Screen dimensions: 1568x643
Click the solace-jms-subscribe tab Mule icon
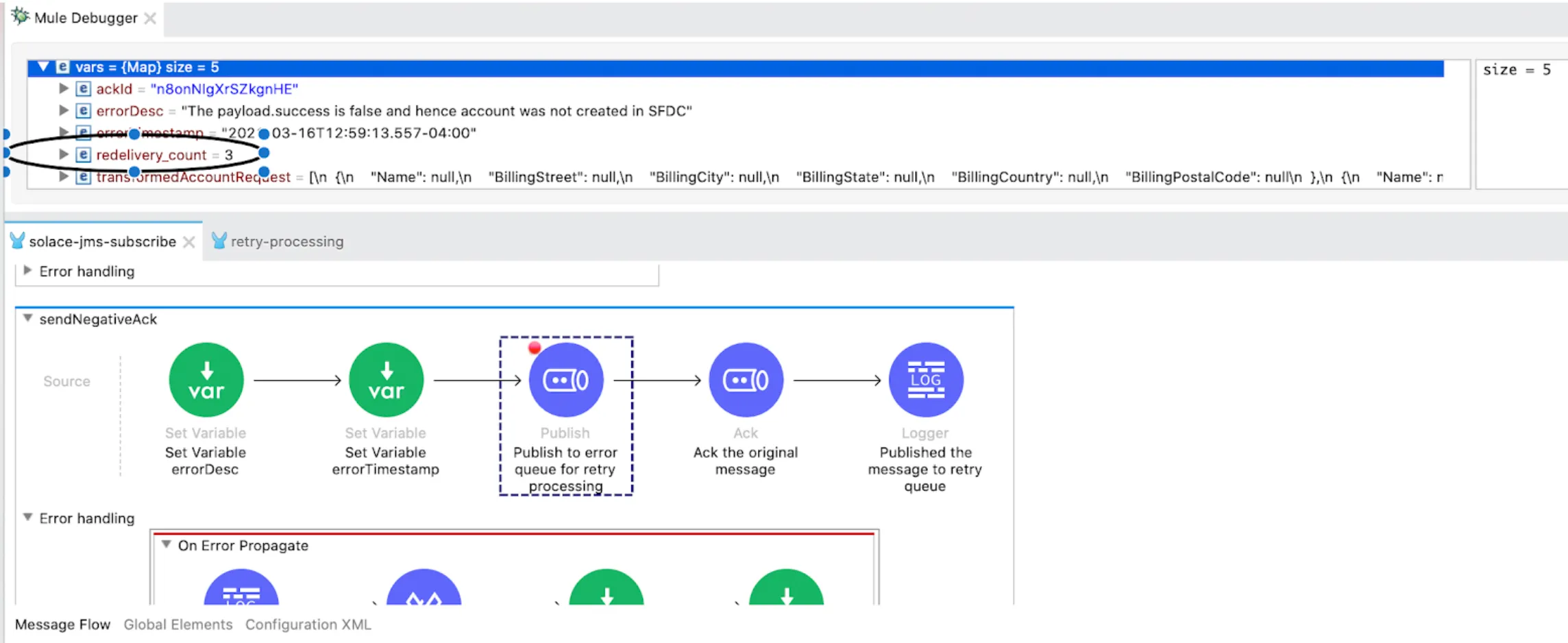point(18,241)
